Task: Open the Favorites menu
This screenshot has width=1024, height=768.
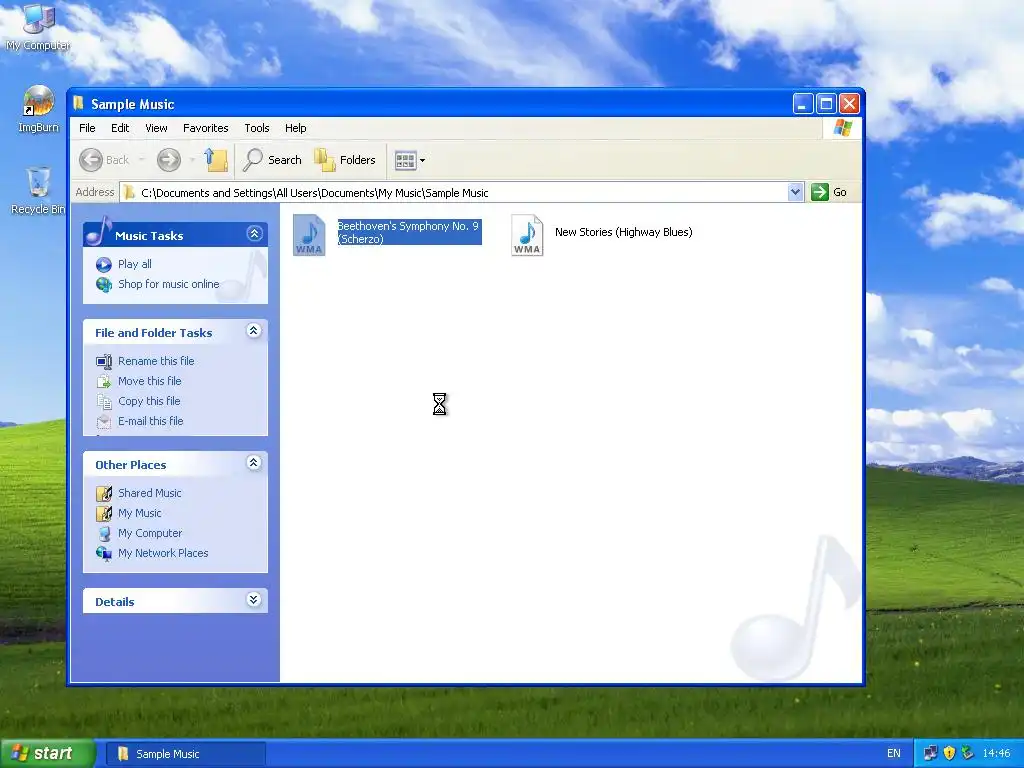Action: coord(206,128)
